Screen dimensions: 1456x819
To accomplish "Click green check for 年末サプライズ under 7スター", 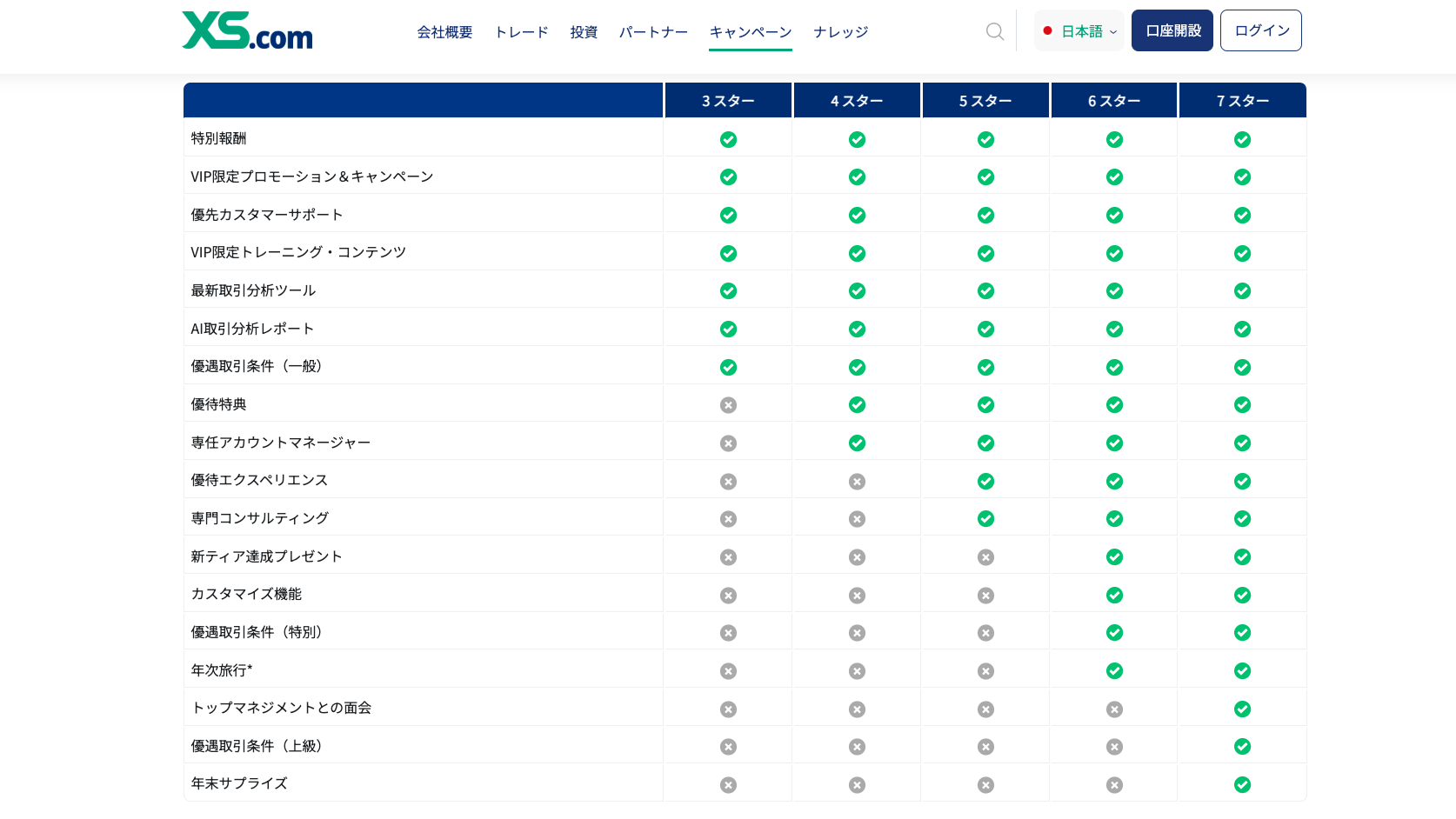I will 1242,785.
